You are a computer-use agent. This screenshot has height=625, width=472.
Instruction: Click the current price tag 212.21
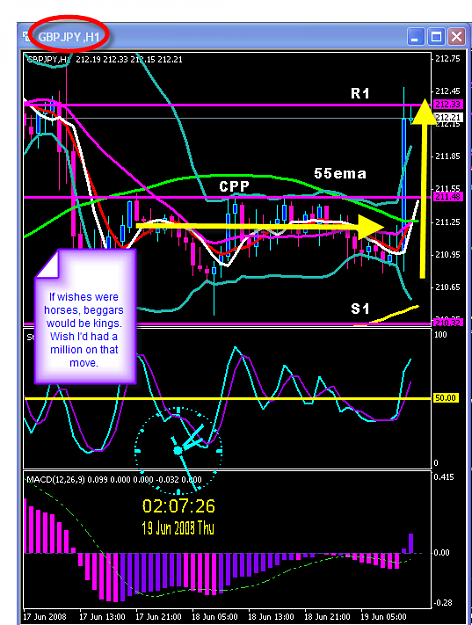tap(448, 117)
